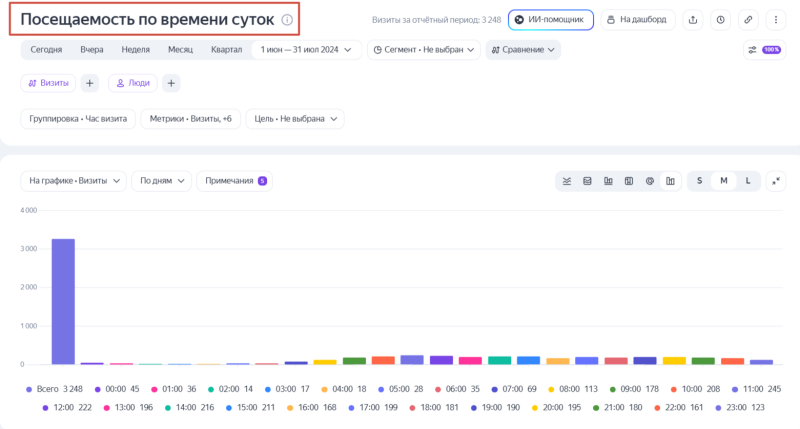Screen dimensions: 800x429
Task: Select the Месяц period
Action: coord(181,49)
